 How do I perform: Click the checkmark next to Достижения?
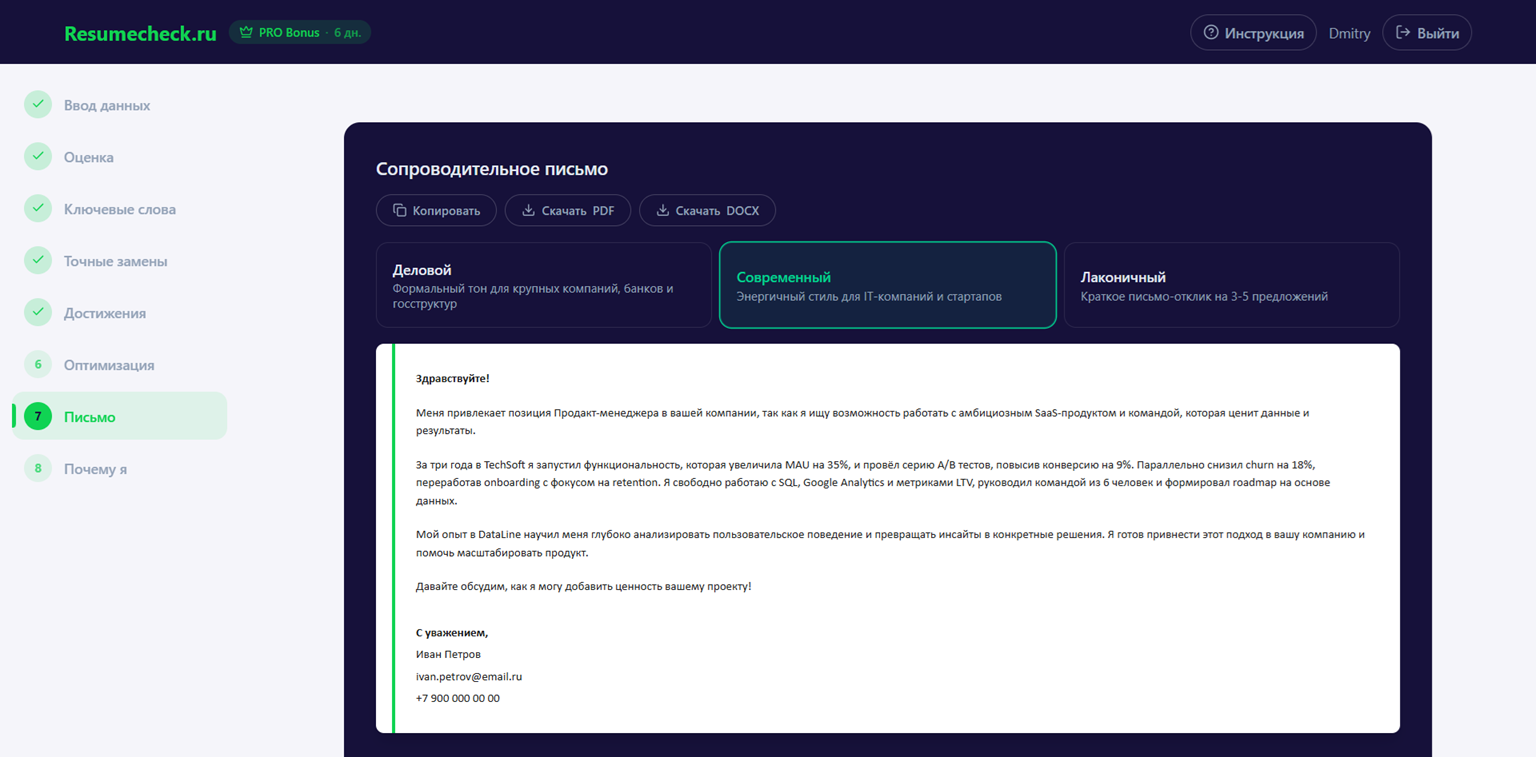(x=37, y=312)
